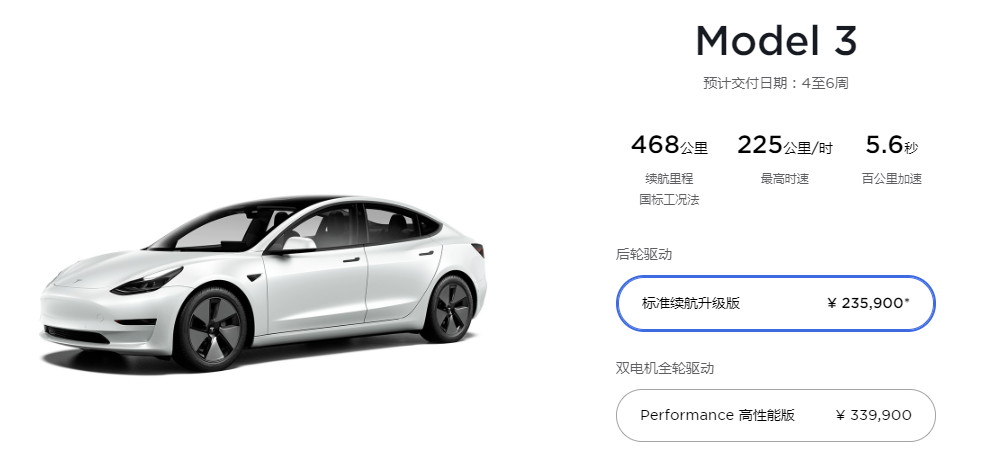
Task: Click the car's front wheel
Action: 210,327
